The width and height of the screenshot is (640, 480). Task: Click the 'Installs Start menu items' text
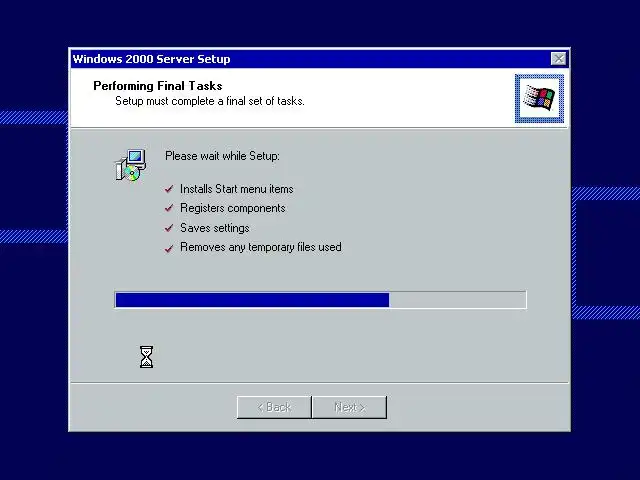(237, 189)
